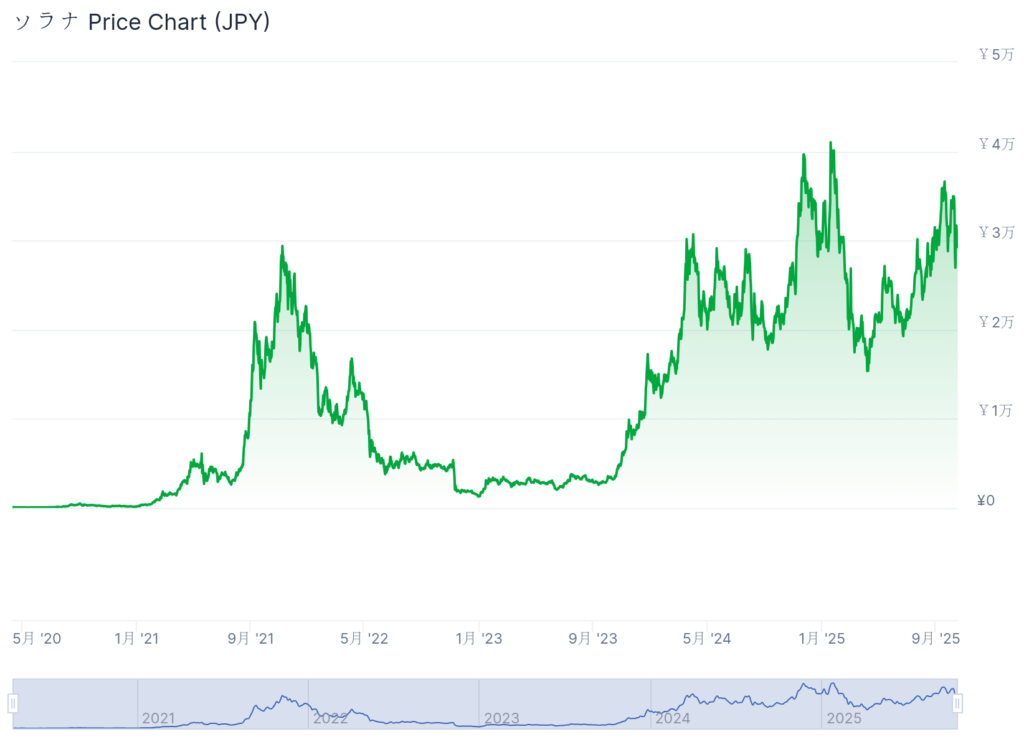Viewport: 1024px width, 747px height.
Task: Click the right range handle of the navigator
Action: coord(957,704)
